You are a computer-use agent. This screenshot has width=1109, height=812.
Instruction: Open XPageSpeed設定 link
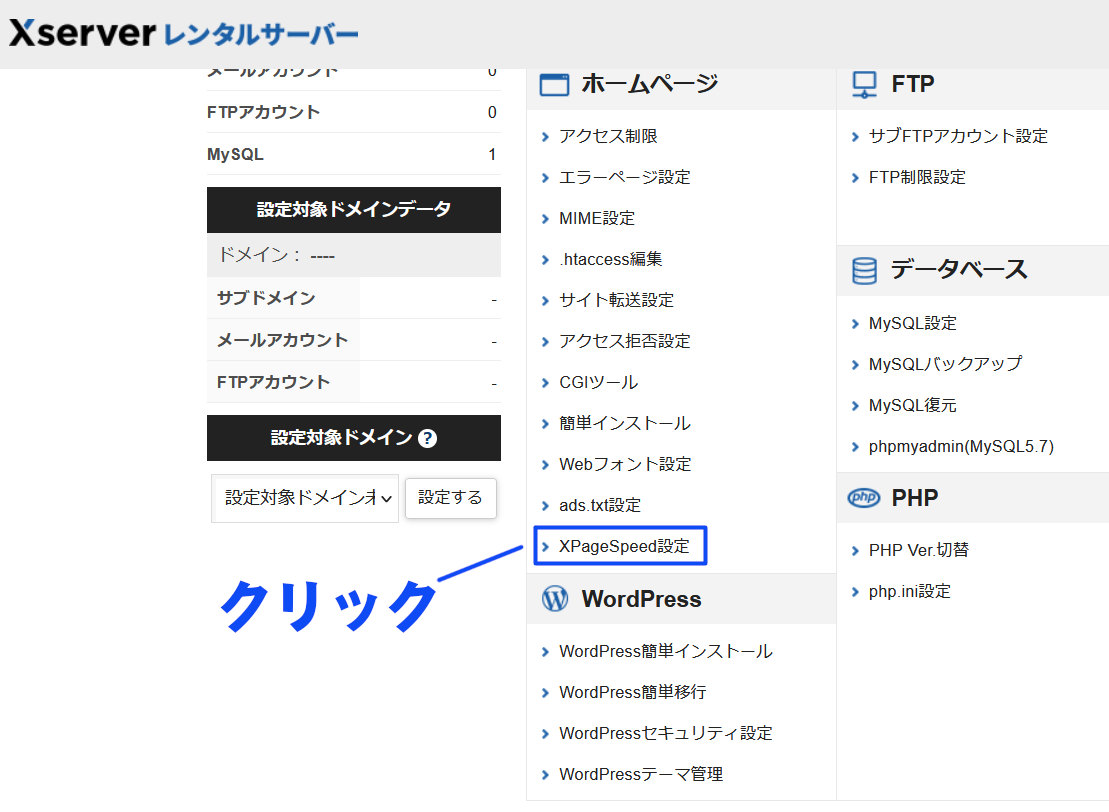coord(624,546)
